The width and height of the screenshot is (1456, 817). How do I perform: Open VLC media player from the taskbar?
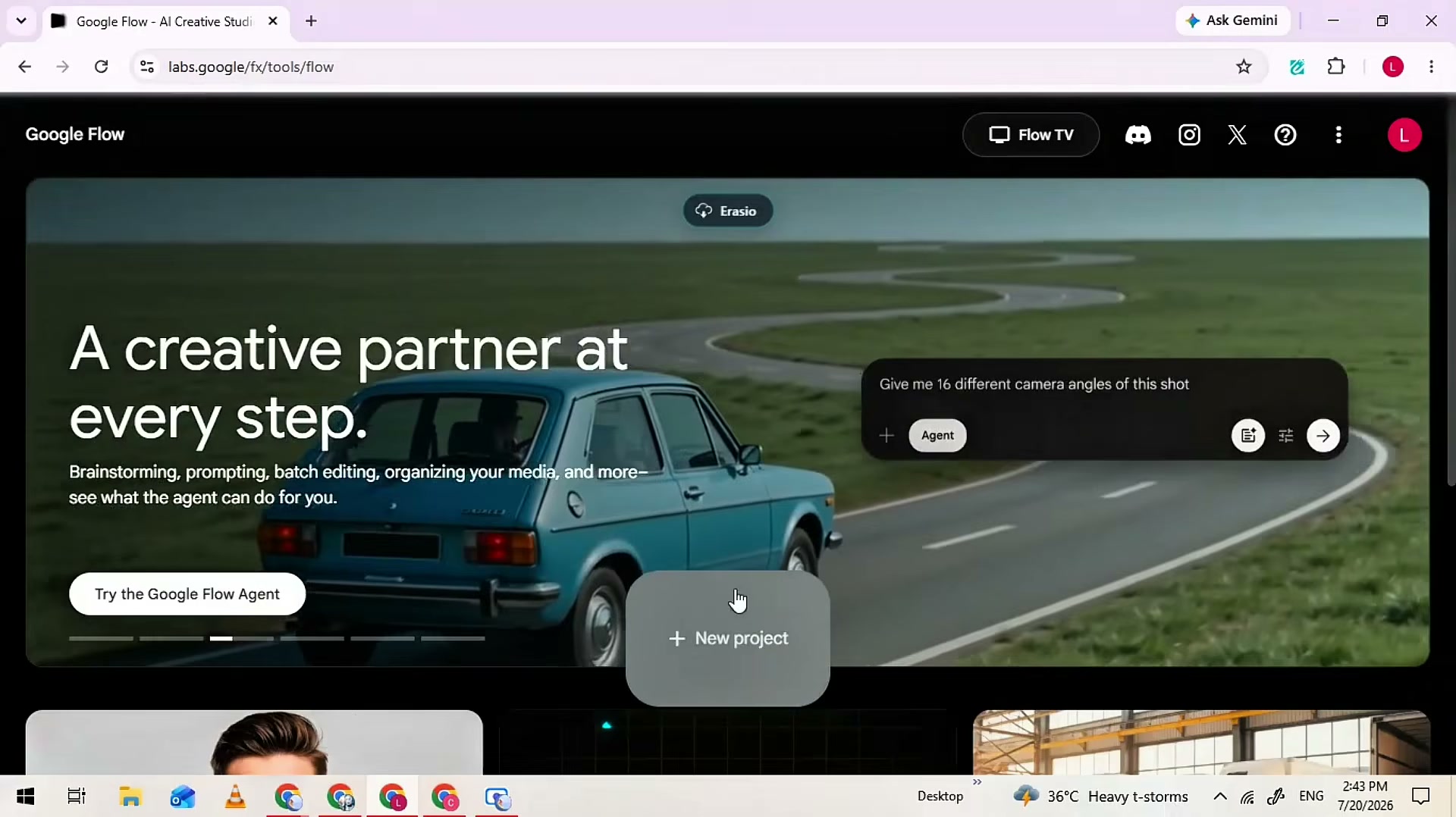(x=235, y=797)
